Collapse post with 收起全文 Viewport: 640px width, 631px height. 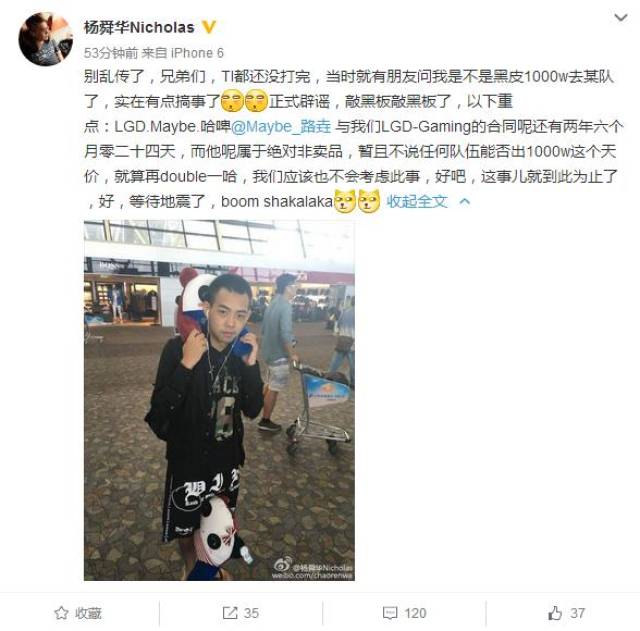click(x=417, y=201)
